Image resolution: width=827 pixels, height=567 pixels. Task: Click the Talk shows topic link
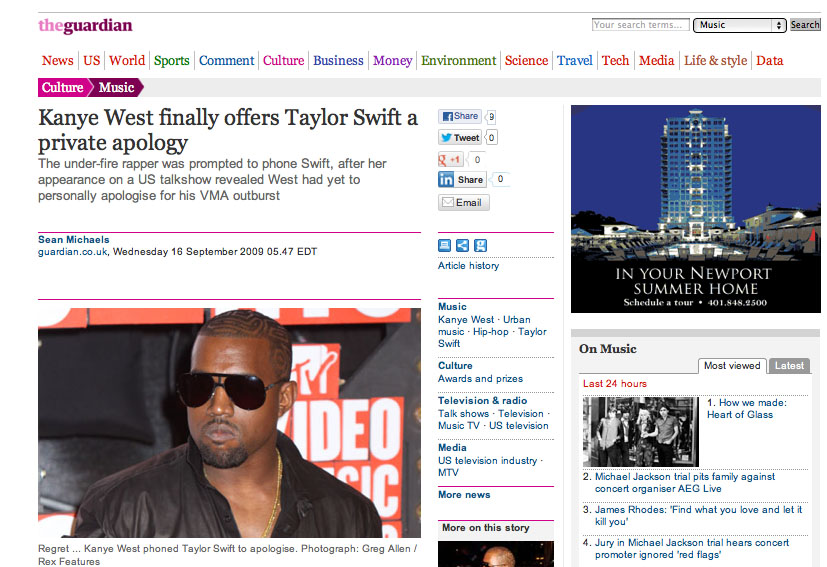tap(464, 414)
